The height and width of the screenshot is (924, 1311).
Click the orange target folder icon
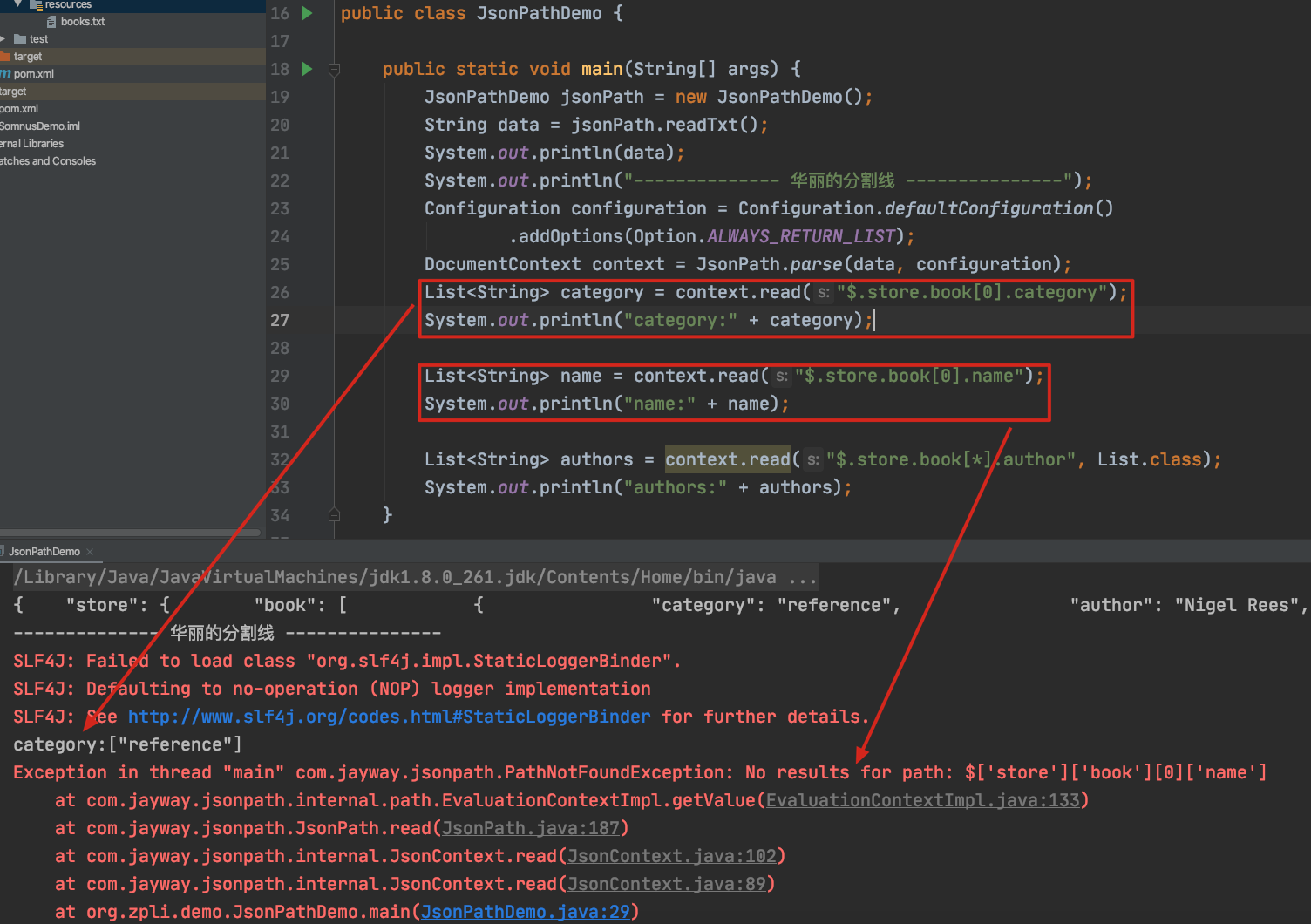pos(5,57)
